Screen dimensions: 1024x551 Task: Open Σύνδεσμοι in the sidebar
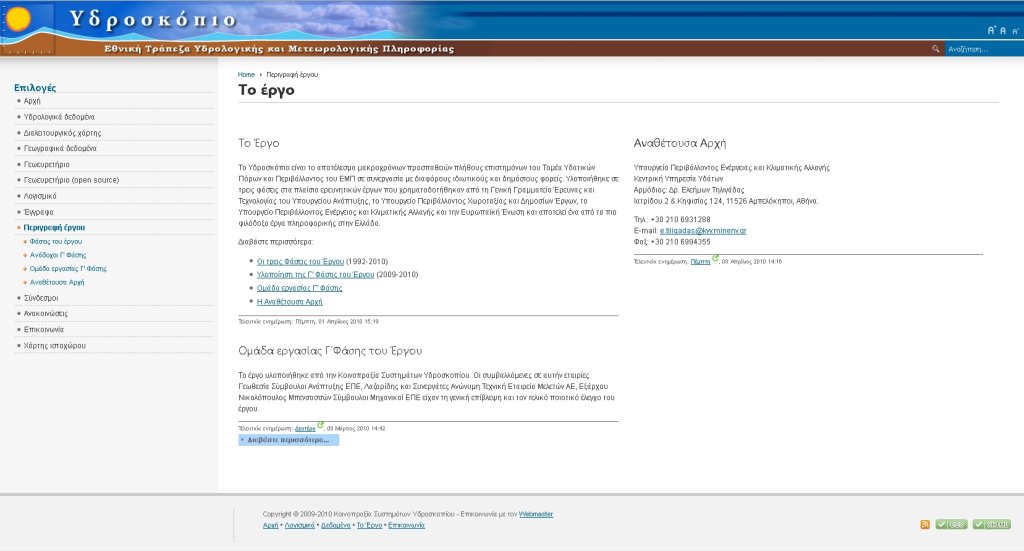(x=40, y=298)
